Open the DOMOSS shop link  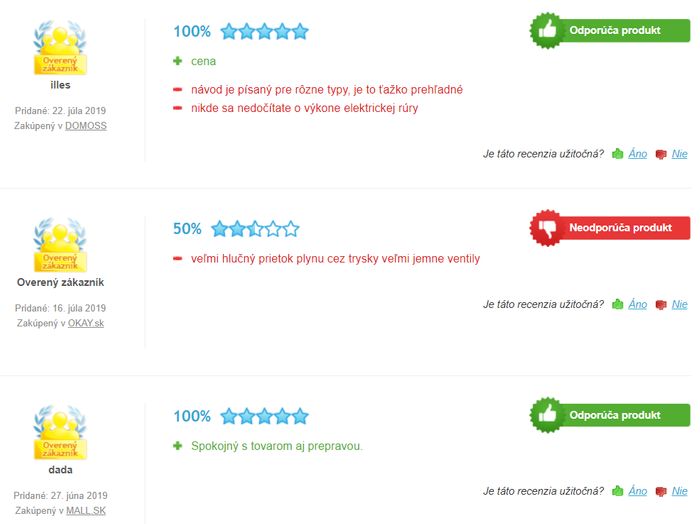pyautogui.click(x=86, y=126)
